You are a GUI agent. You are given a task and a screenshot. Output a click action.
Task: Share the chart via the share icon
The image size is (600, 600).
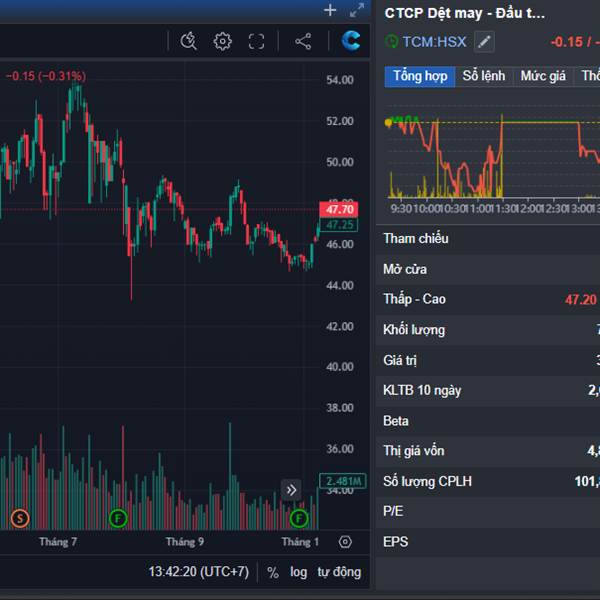click(x=303, y=41)
